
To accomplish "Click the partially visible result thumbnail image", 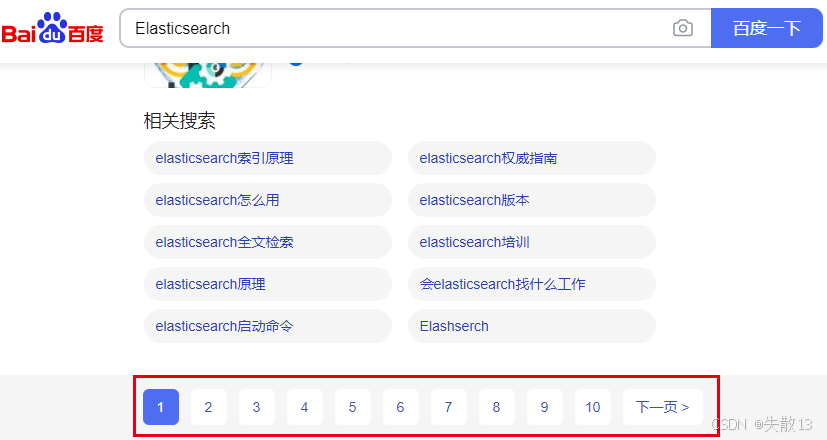I will 208,75.
